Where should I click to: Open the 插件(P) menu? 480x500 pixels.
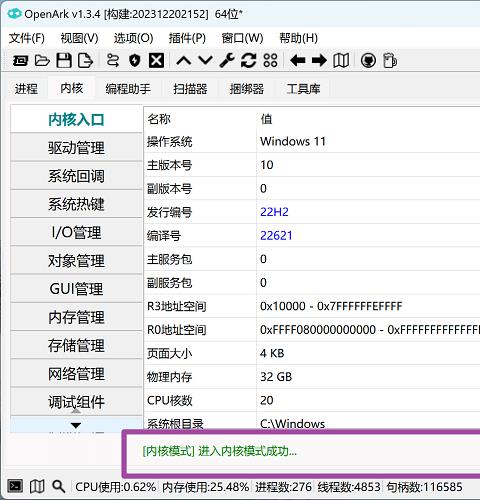[x=187, y=38]
